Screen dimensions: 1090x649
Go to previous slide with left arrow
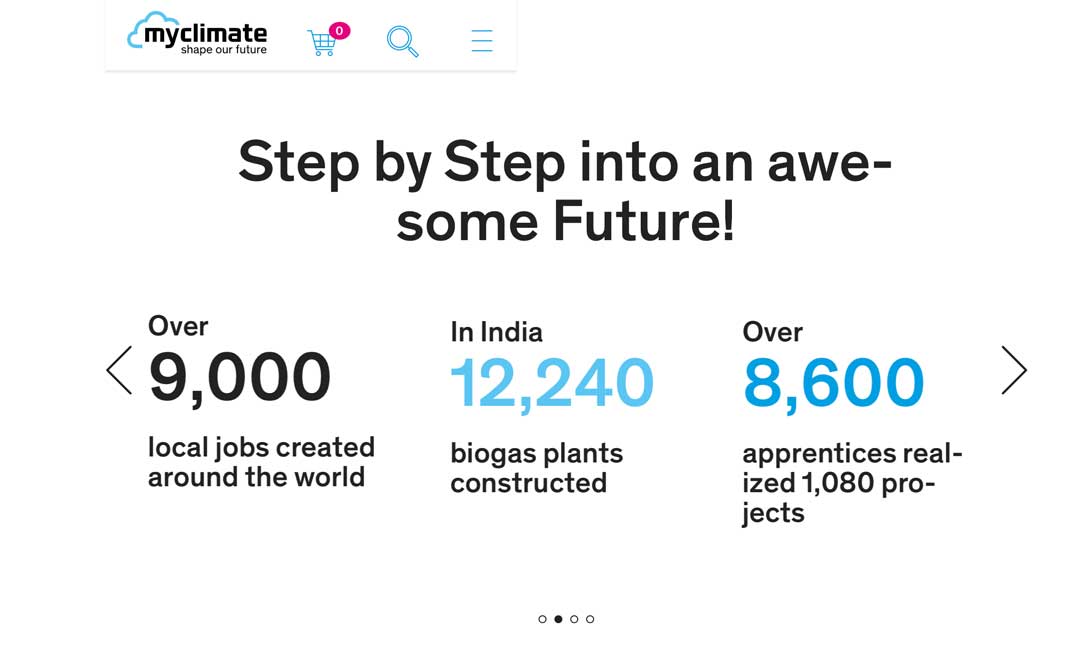click(x=119, y=370)
